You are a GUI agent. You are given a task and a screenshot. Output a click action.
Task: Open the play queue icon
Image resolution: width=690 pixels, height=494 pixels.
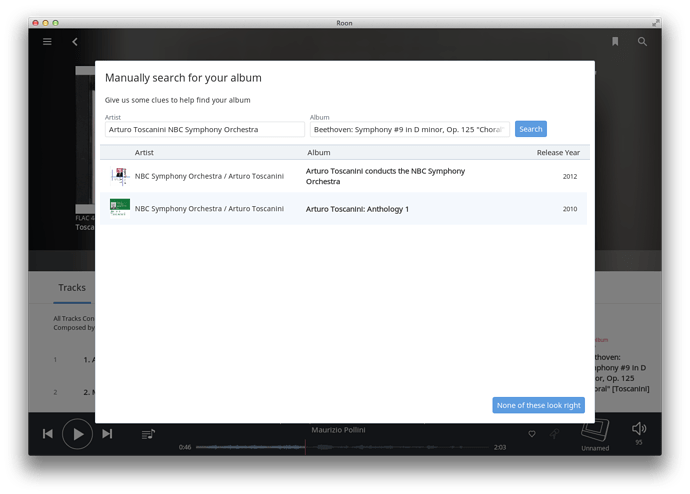coord(148,435)
